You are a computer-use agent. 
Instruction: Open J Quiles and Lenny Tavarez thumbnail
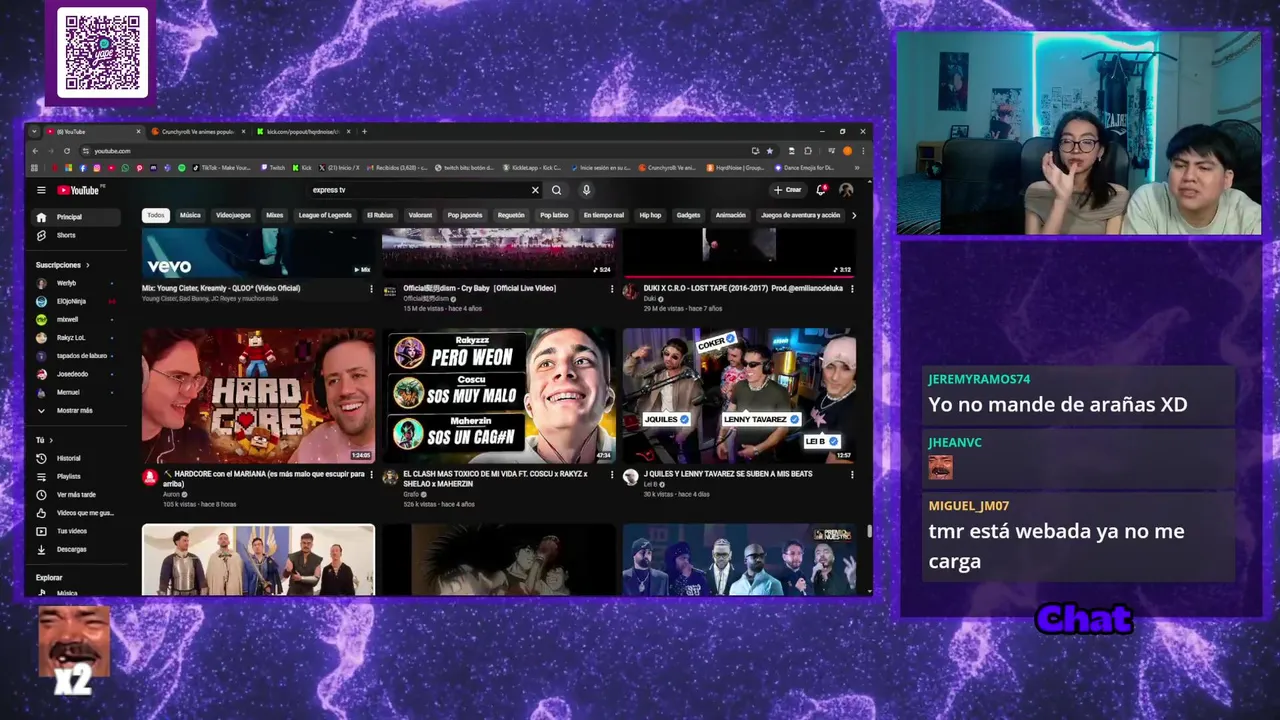739,396
